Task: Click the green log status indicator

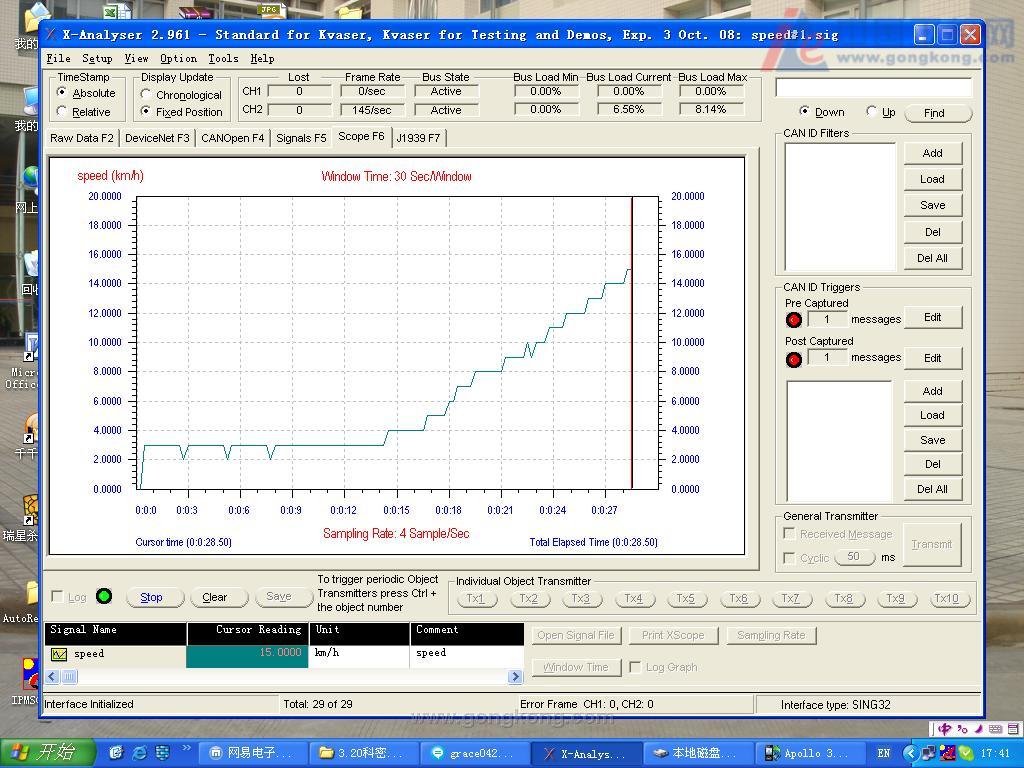Action: coord(104,597)
